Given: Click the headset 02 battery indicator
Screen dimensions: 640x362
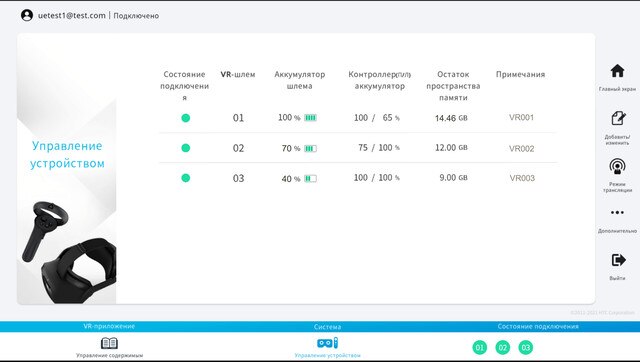Looking at the screenshot, I should 310,149.
